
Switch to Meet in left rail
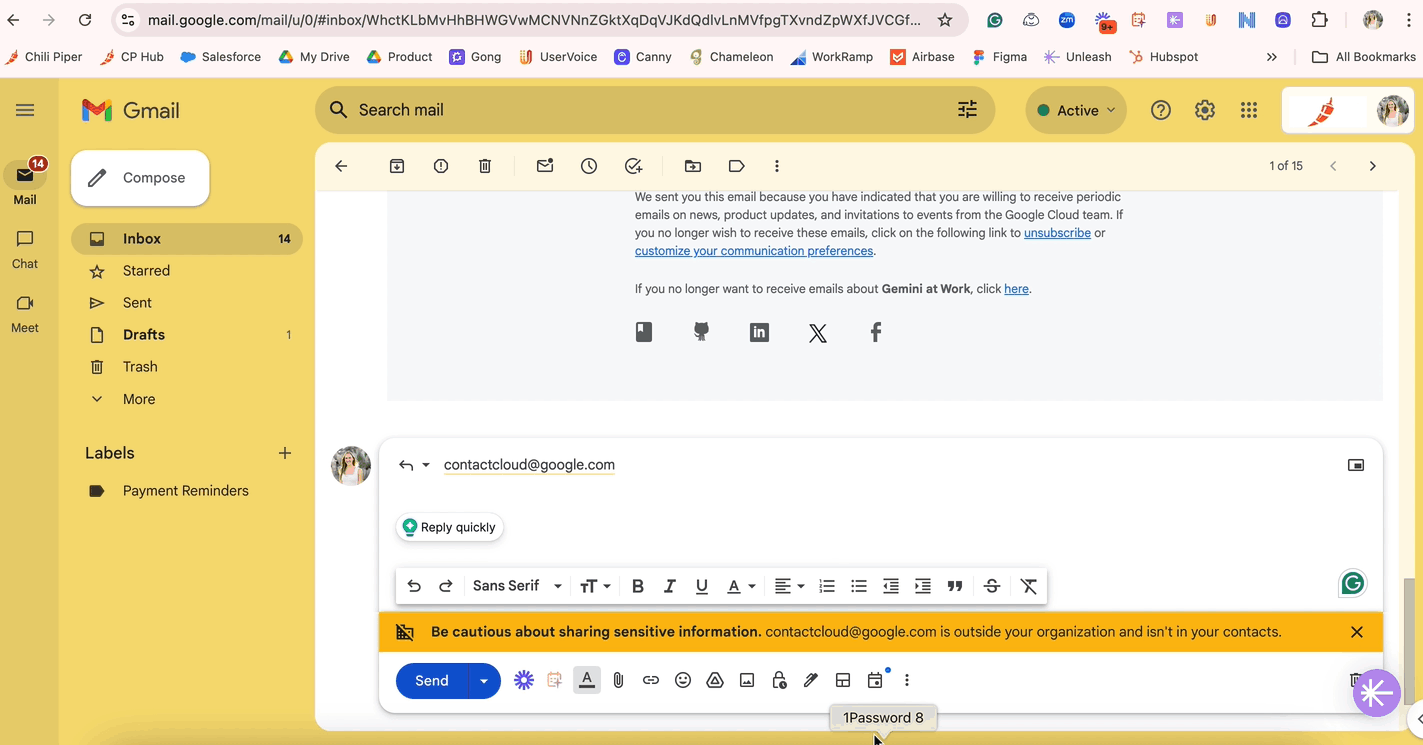click(25, 314)
